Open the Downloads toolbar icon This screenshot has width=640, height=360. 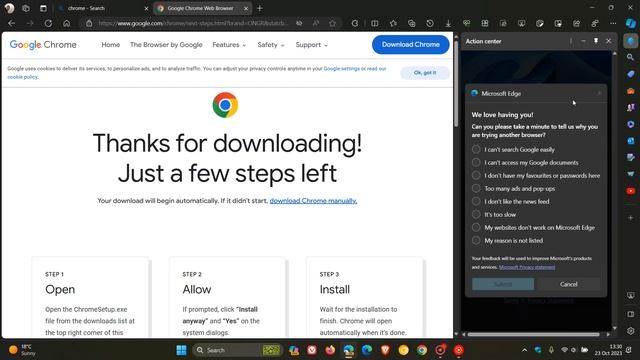pyautogui.click(x=448, y=23)
